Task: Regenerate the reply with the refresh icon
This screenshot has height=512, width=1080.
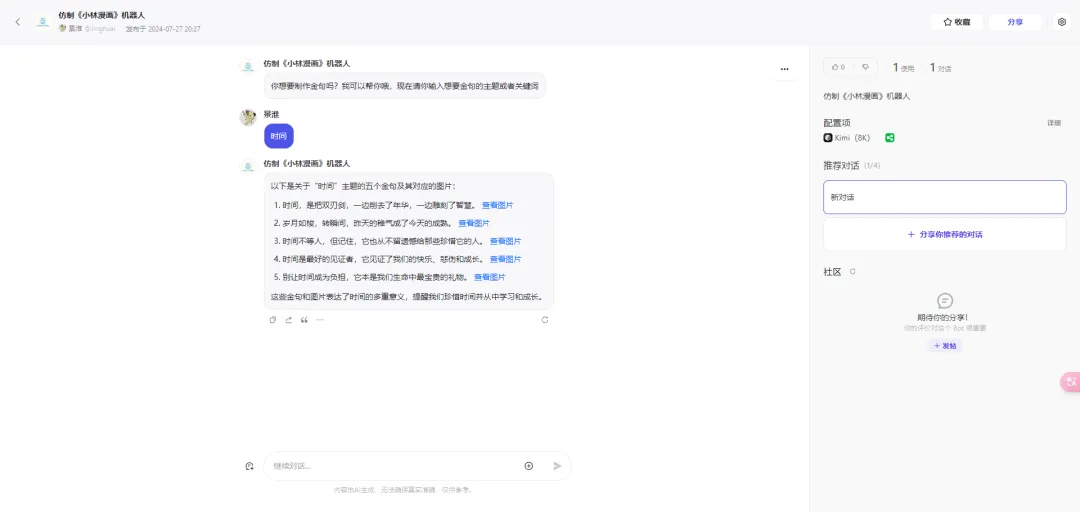Action: 545,320
